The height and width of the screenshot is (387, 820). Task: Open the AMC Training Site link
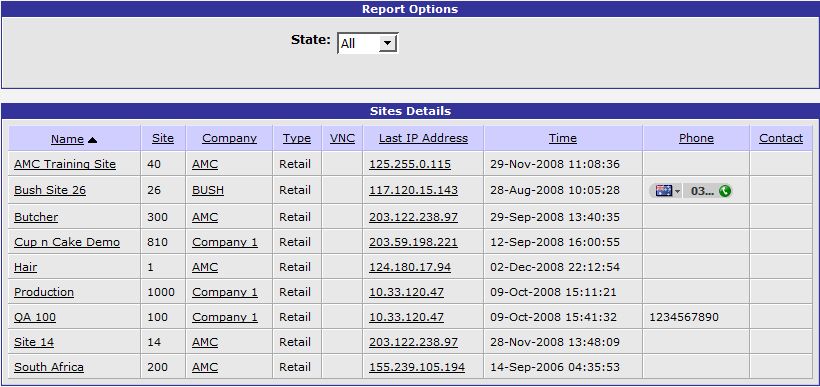65,164
